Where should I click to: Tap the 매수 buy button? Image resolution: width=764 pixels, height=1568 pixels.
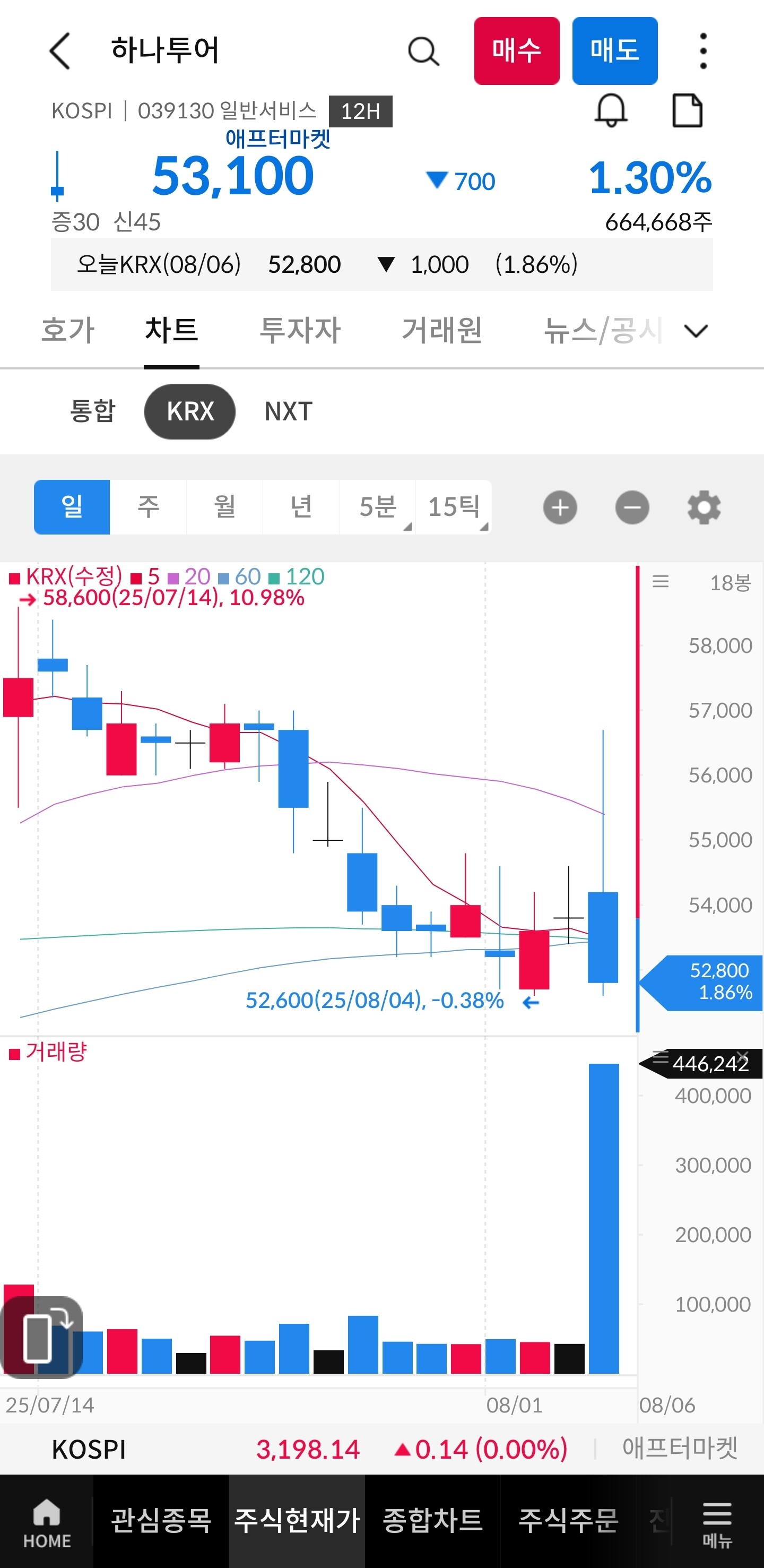coord(516,50)
